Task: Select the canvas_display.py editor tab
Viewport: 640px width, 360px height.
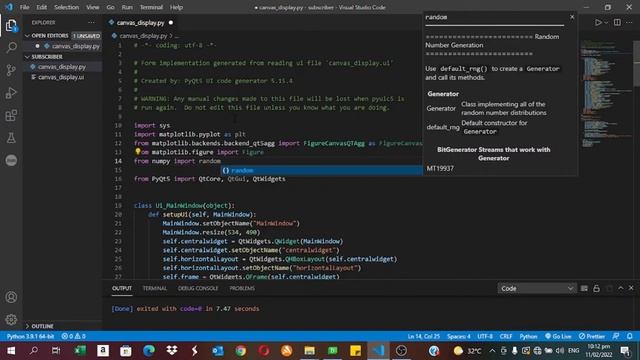Action: pos(140,23)
